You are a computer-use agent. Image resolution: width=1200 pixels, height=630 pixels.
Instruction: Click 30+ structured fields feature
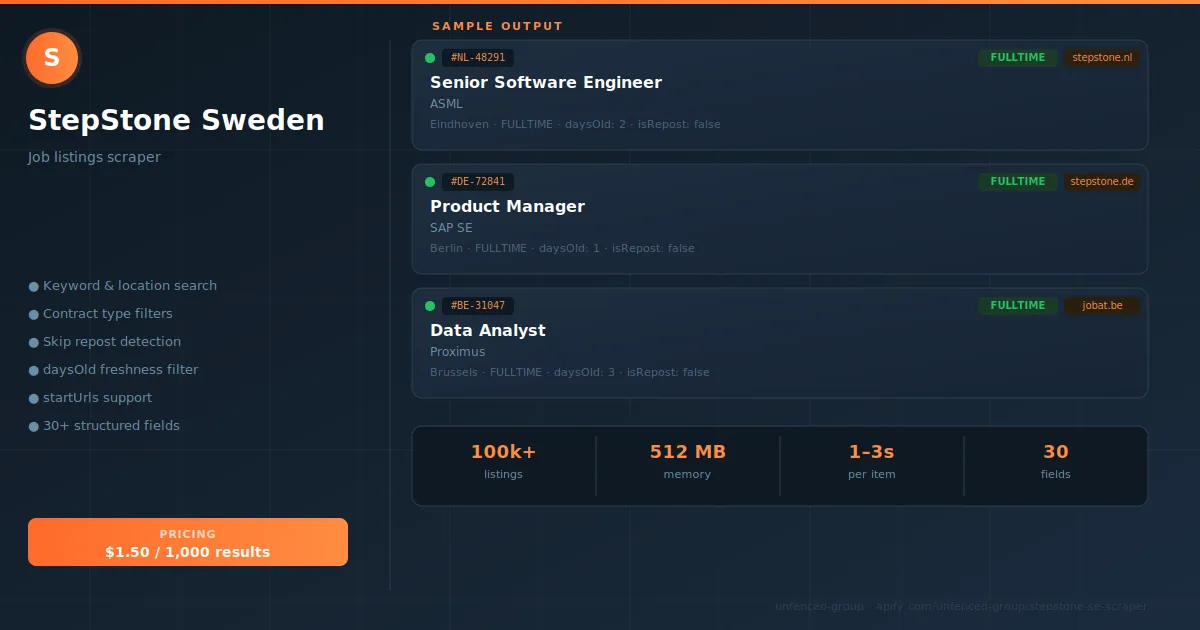(105, 426)
